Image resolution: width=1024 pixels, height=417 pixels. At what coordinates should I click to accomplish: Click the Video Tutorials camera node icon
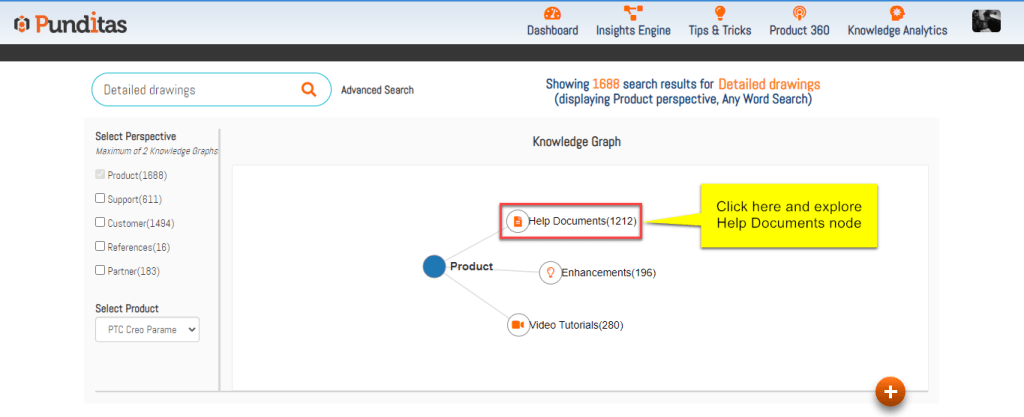518,325
